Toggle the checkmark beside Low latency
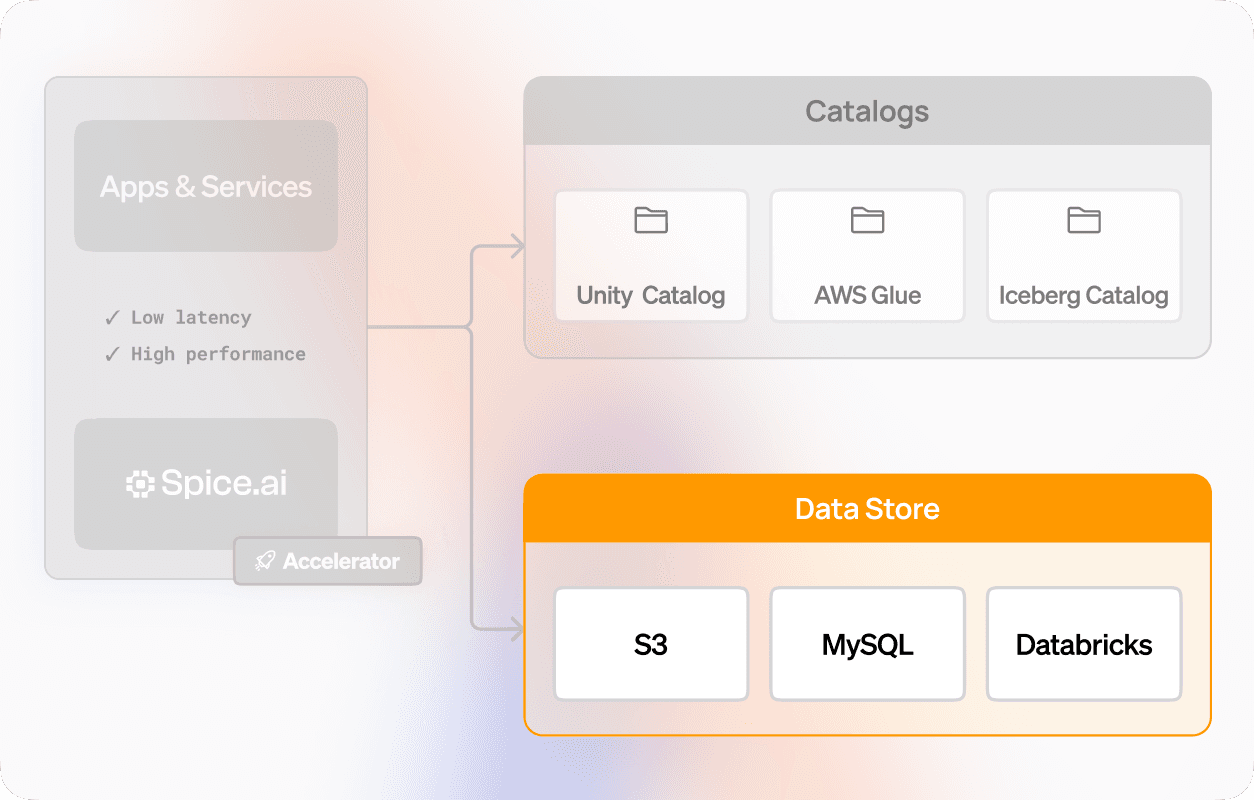 point(112,318)
